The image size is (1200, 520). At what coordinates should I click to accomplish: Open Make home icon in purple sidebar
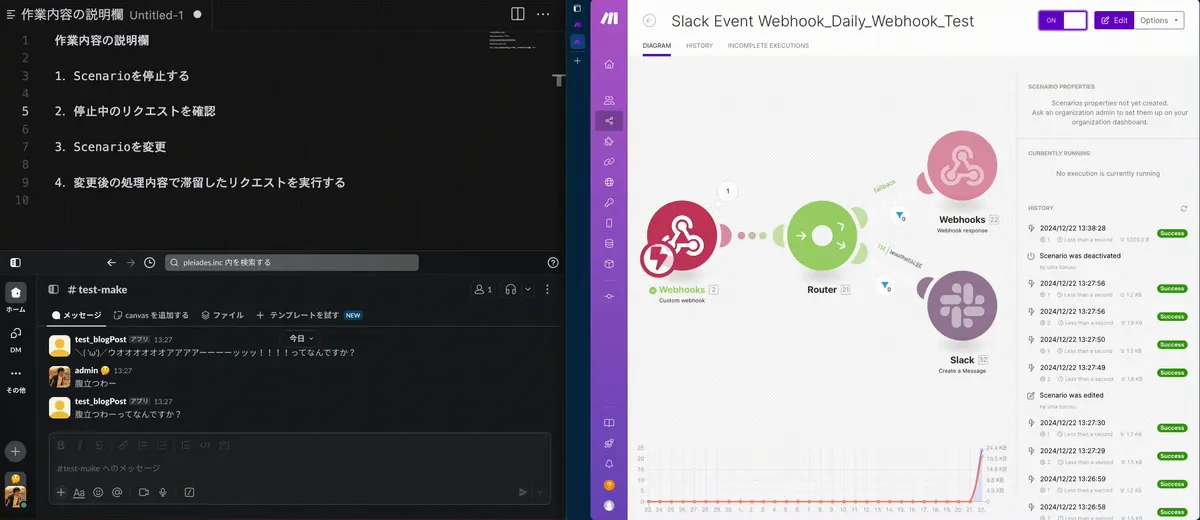coord(609,64)
